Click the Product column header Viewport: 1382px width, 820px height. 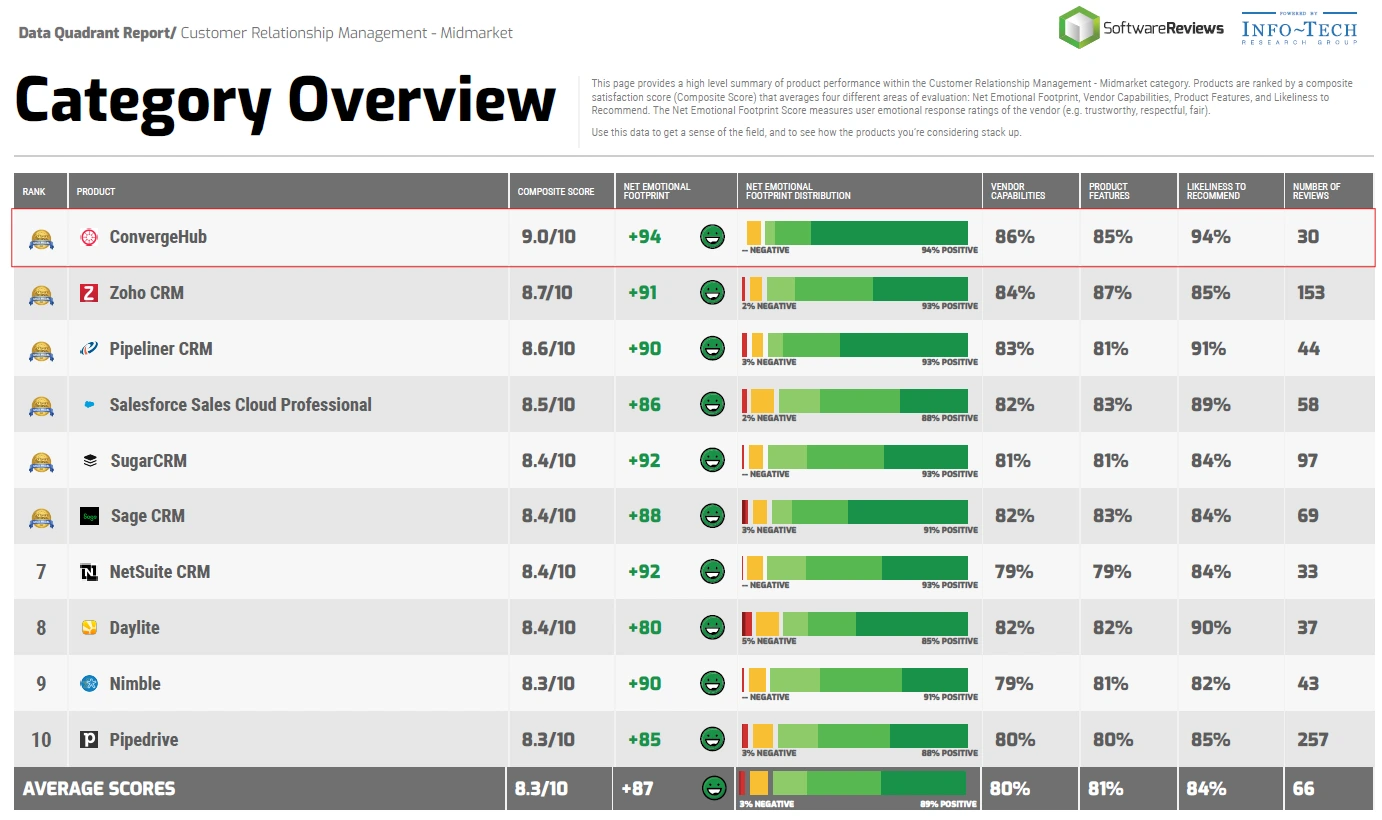(289, 190)
